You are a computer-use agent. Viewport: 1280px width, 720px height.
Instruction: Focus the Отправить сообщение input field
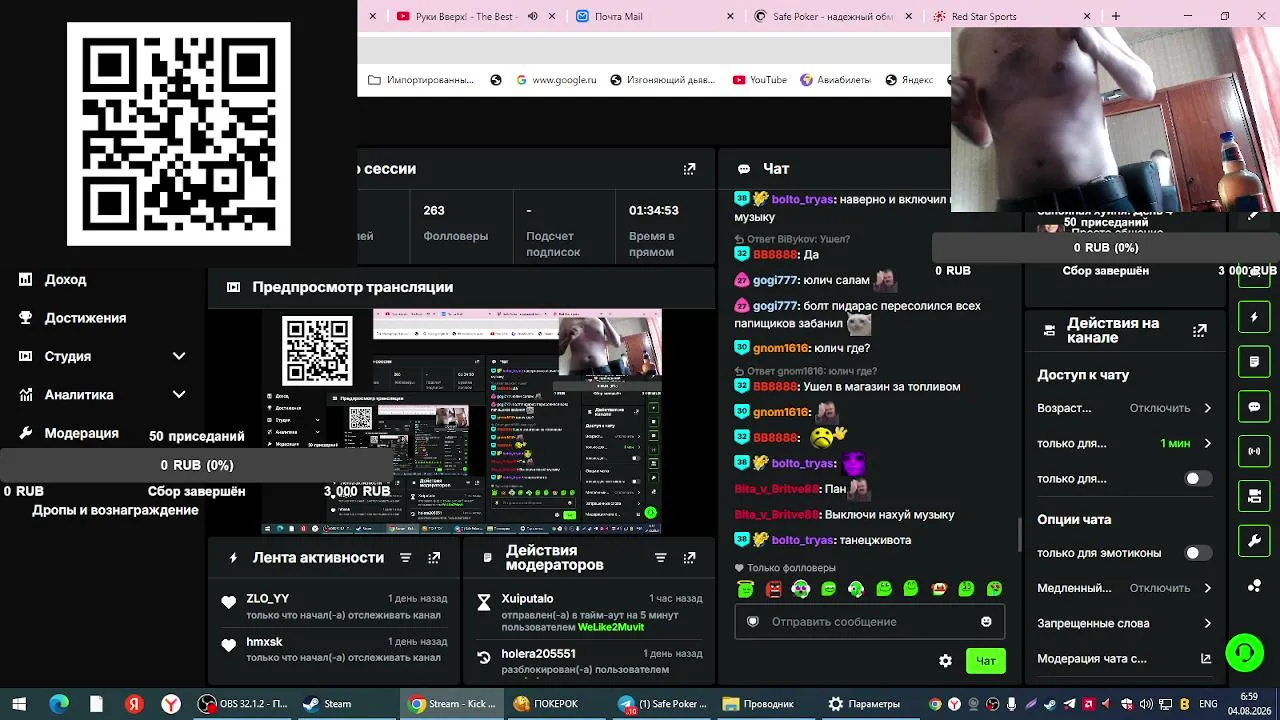pos(870,622)
